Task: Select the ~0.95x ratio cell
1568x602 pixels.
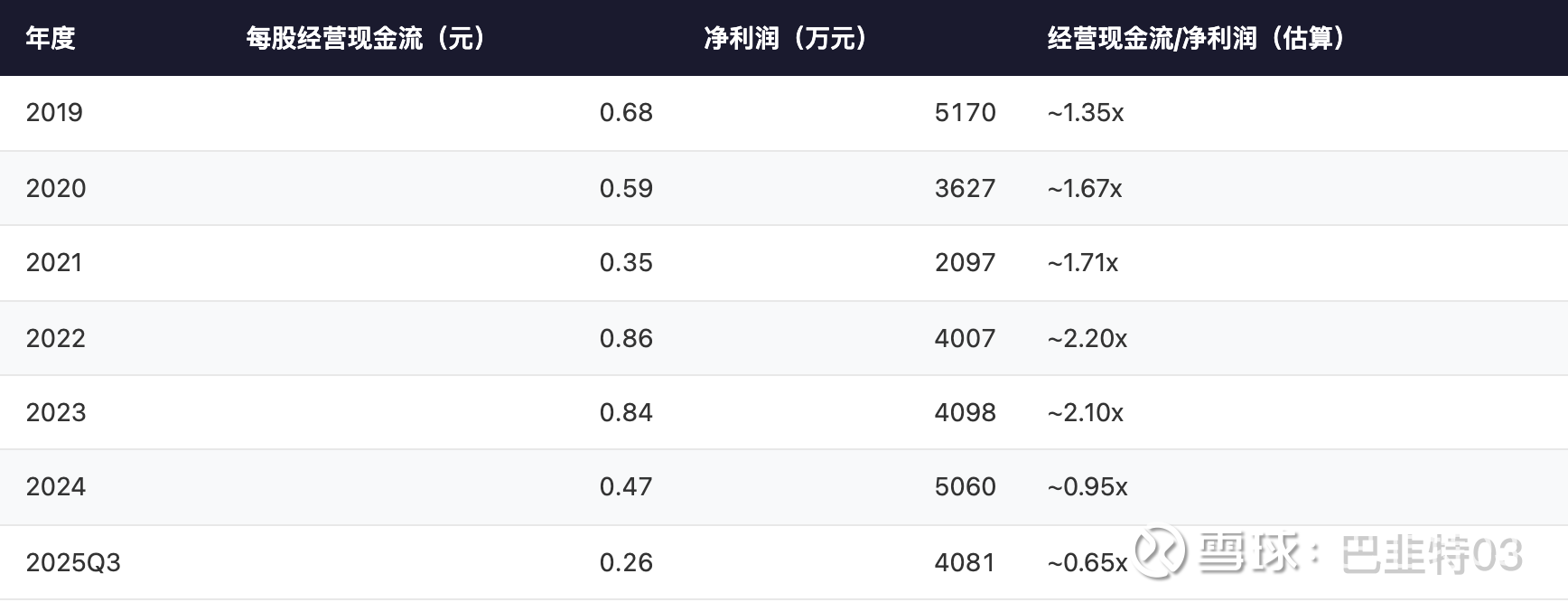Action: (1087, 487)
